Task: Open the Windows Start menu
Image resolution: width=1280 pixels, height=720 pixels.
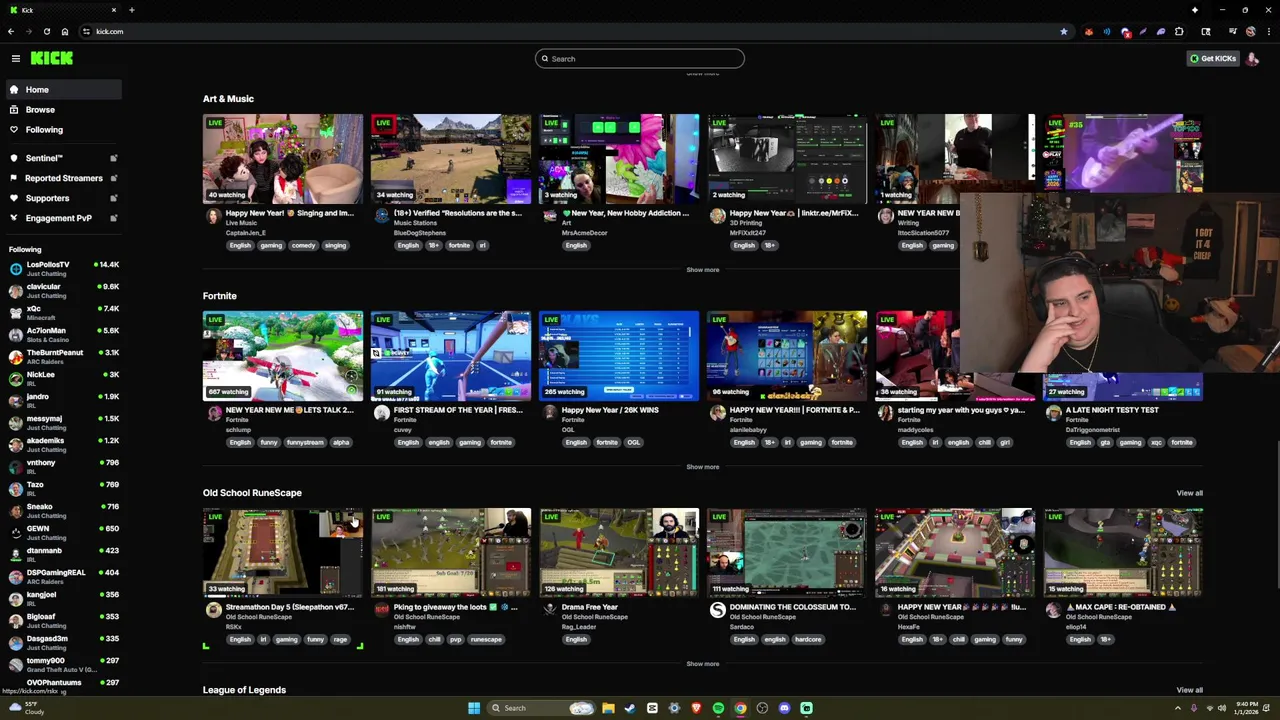Action: [474, 708]
